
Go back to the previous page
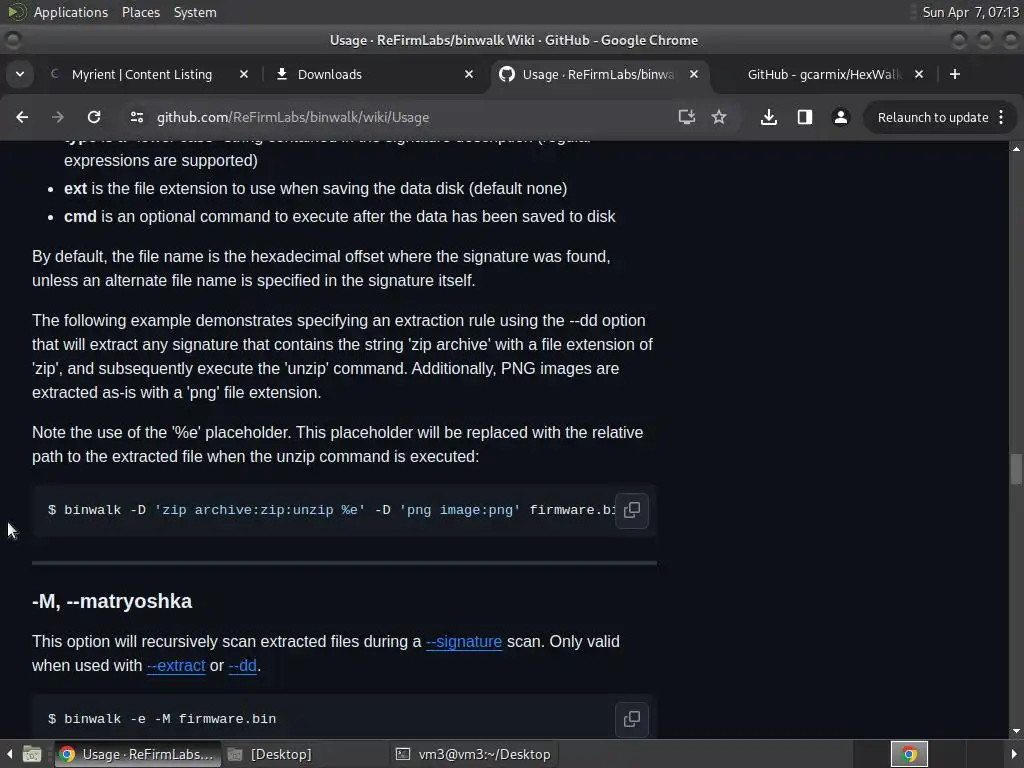22,117
